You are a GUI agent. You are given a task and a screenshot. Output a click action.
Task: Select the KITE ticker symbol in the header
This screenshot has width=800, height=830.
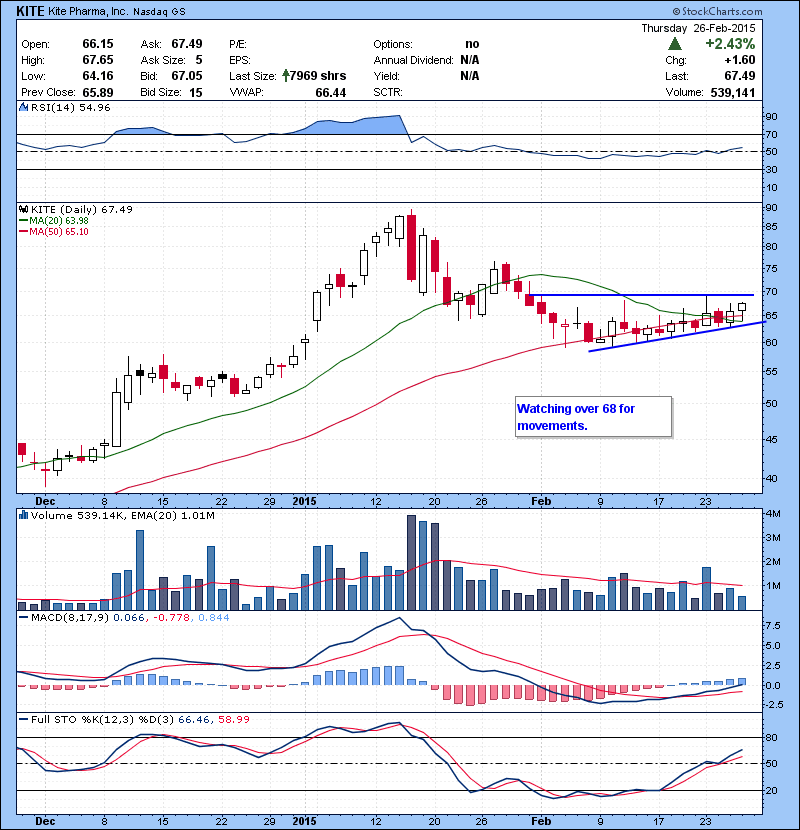[x=30, y=11]
